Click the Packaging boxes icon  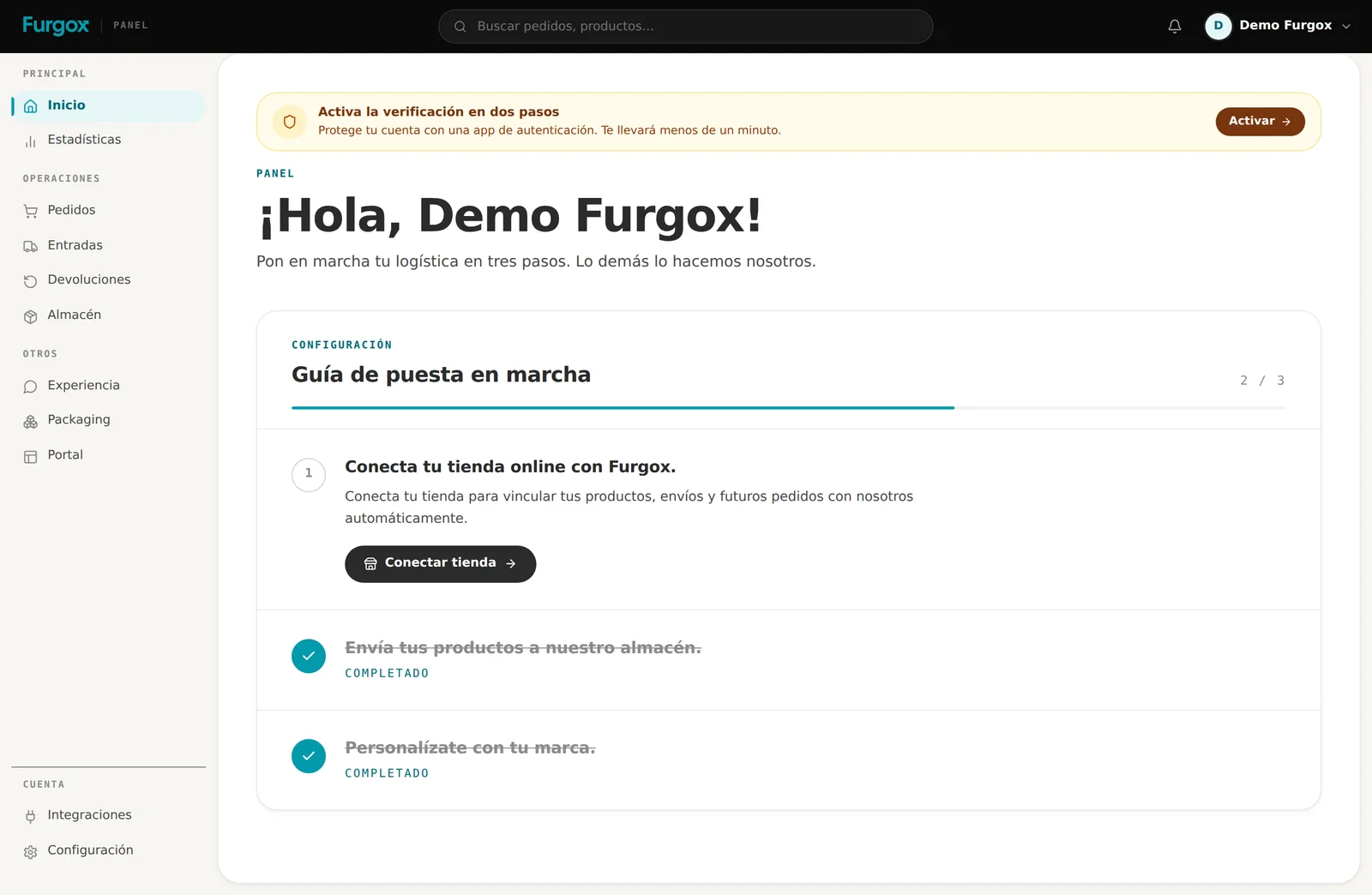point(31,421)
